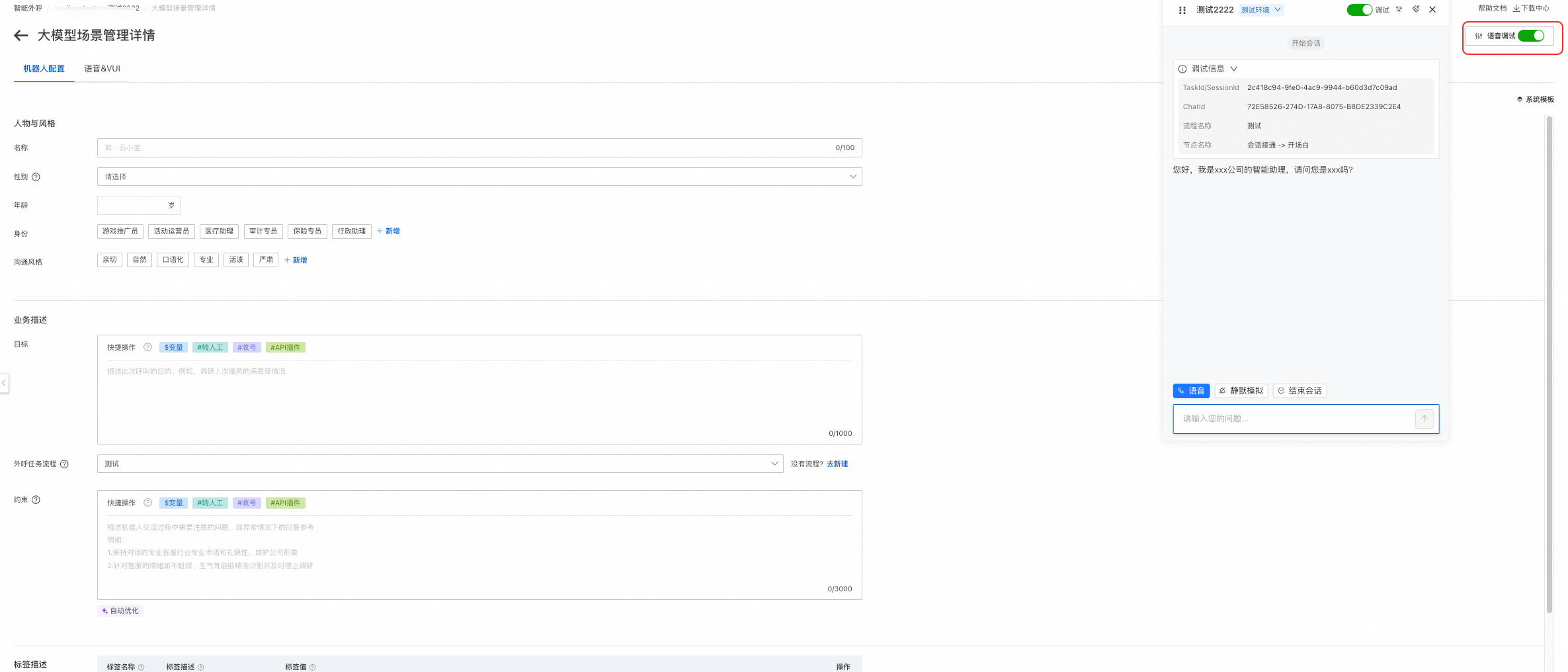Choose the 严肃 communication style tag
Screen dimensions: 1568x672
coord(266,260)
